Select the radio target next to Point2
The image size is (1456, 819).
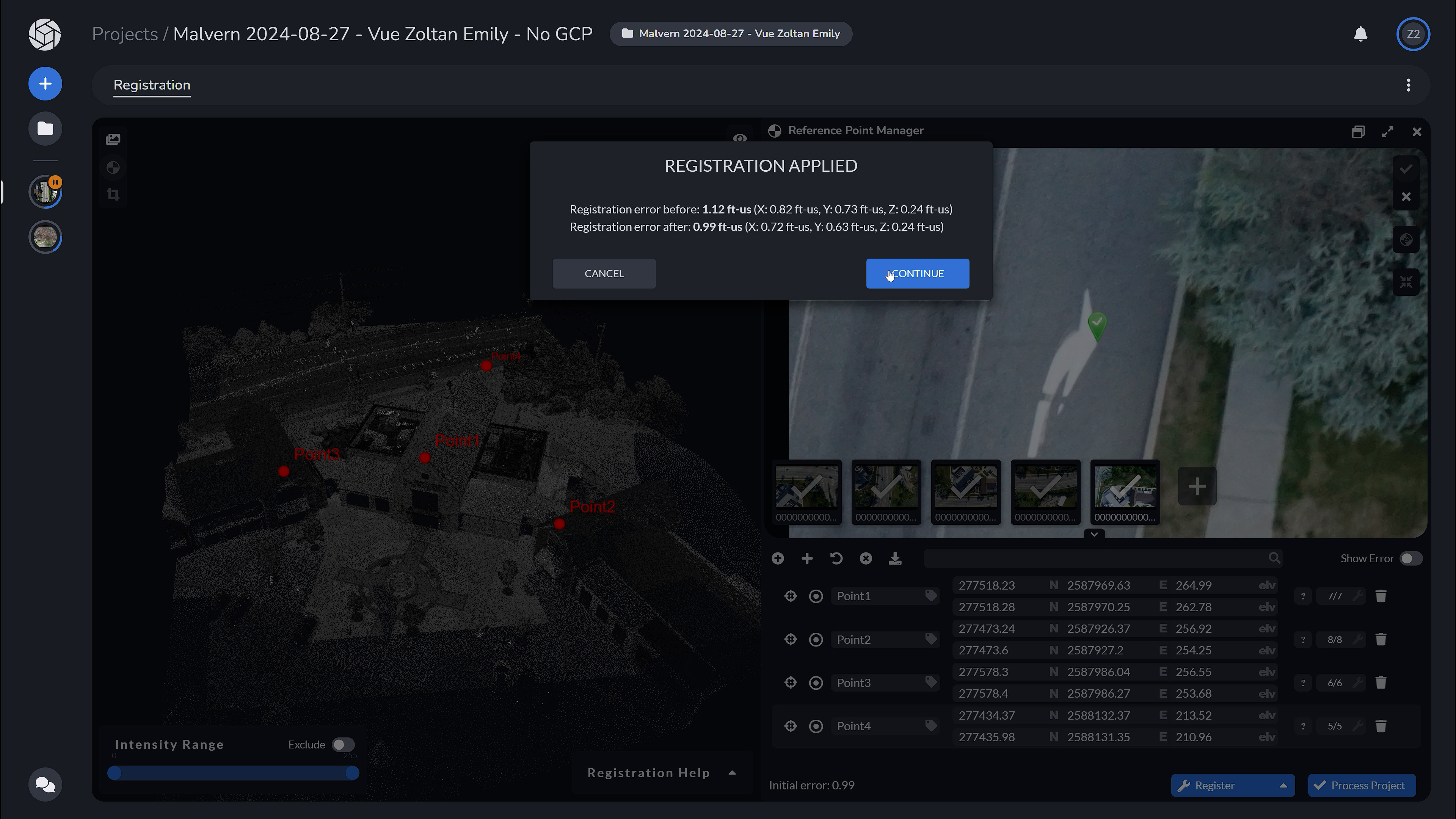click(816, 639)
